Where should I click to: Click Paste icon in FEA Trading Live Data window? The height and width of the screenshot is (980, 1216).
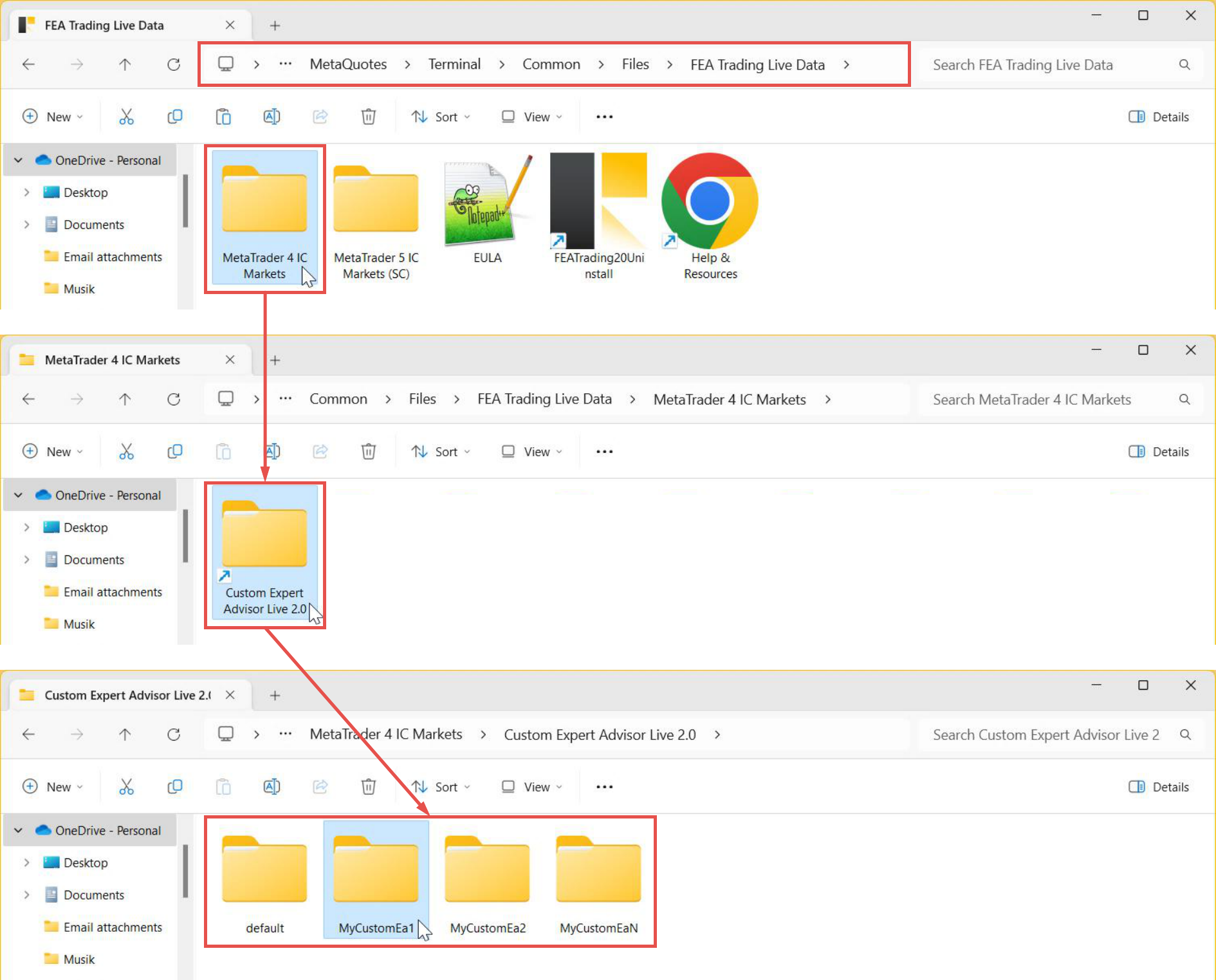(223, 116)
